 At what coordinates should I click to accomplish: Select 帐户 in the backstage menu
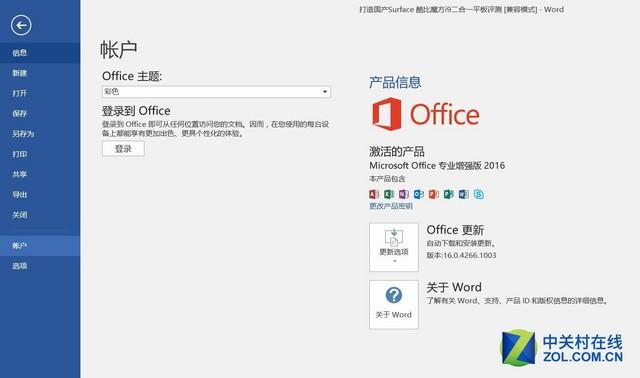coord(40,246)
